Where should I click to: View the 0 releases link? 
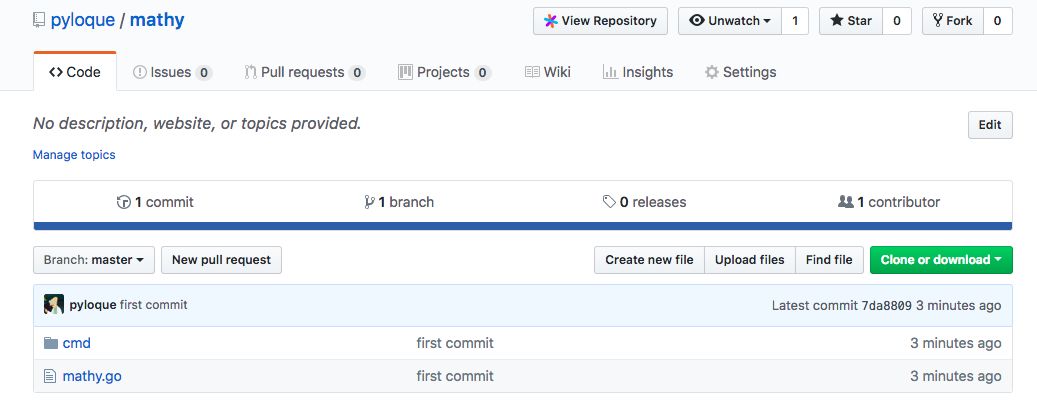point(645,202)
